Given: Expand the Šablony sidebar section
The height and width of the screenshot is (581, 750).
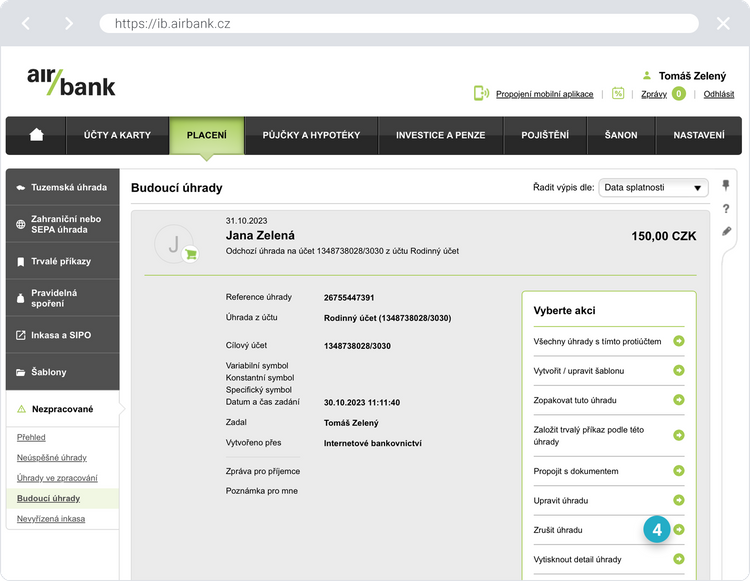Looking at the screenshot, I should 62,372.
